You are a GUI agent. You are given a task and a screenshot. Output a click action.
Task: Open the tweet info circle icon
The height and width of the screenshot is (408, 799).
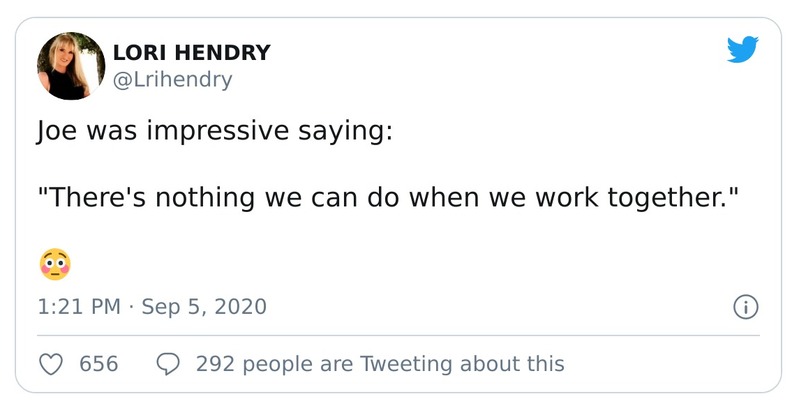click(745, 307)
